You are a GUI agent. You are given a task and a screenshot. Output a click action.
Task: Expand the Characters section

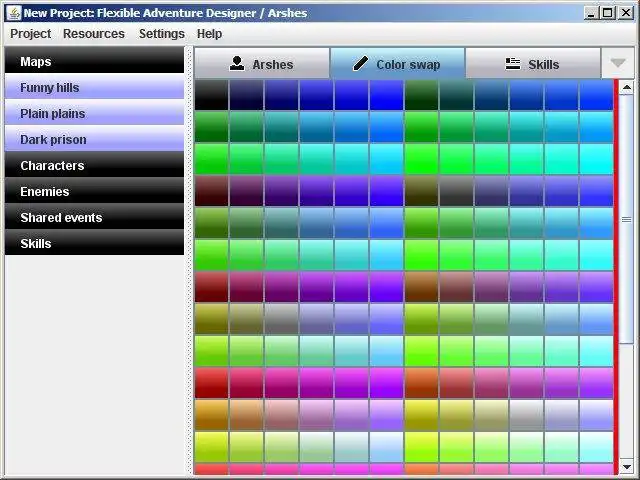coord(94,165)
